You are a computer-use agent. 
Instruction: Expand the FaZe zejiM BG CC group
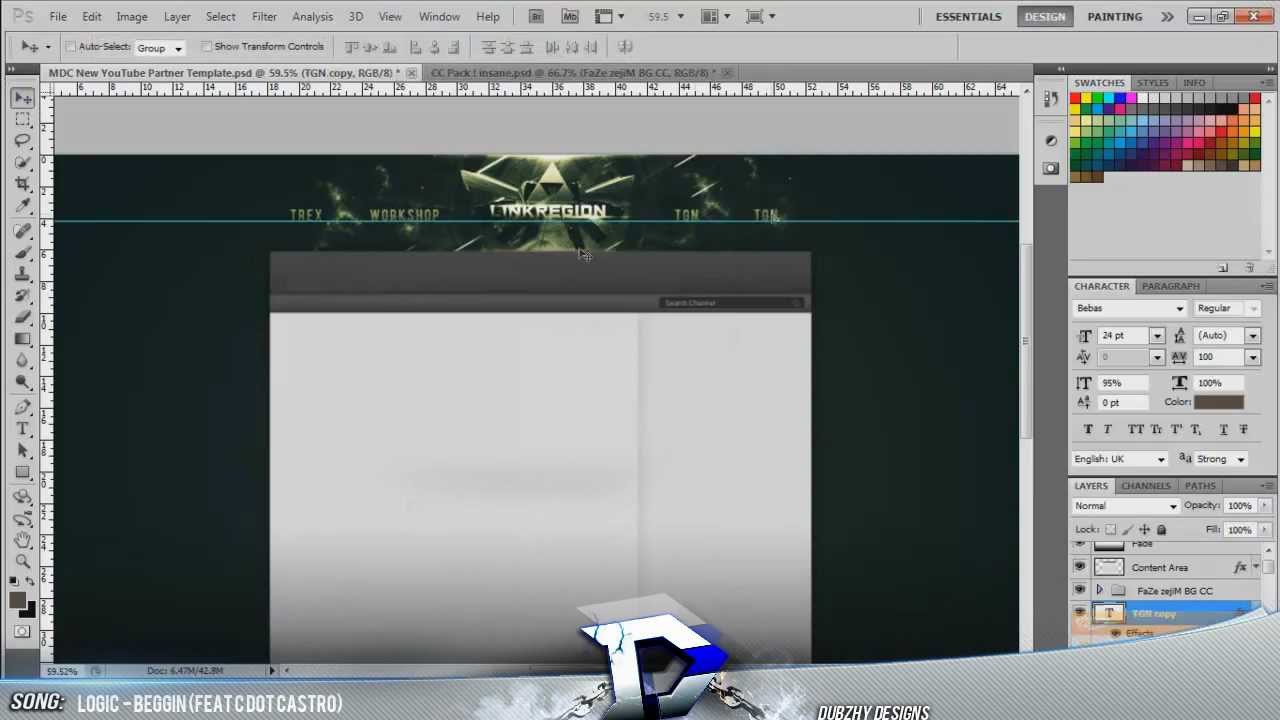coord(1100,591)
